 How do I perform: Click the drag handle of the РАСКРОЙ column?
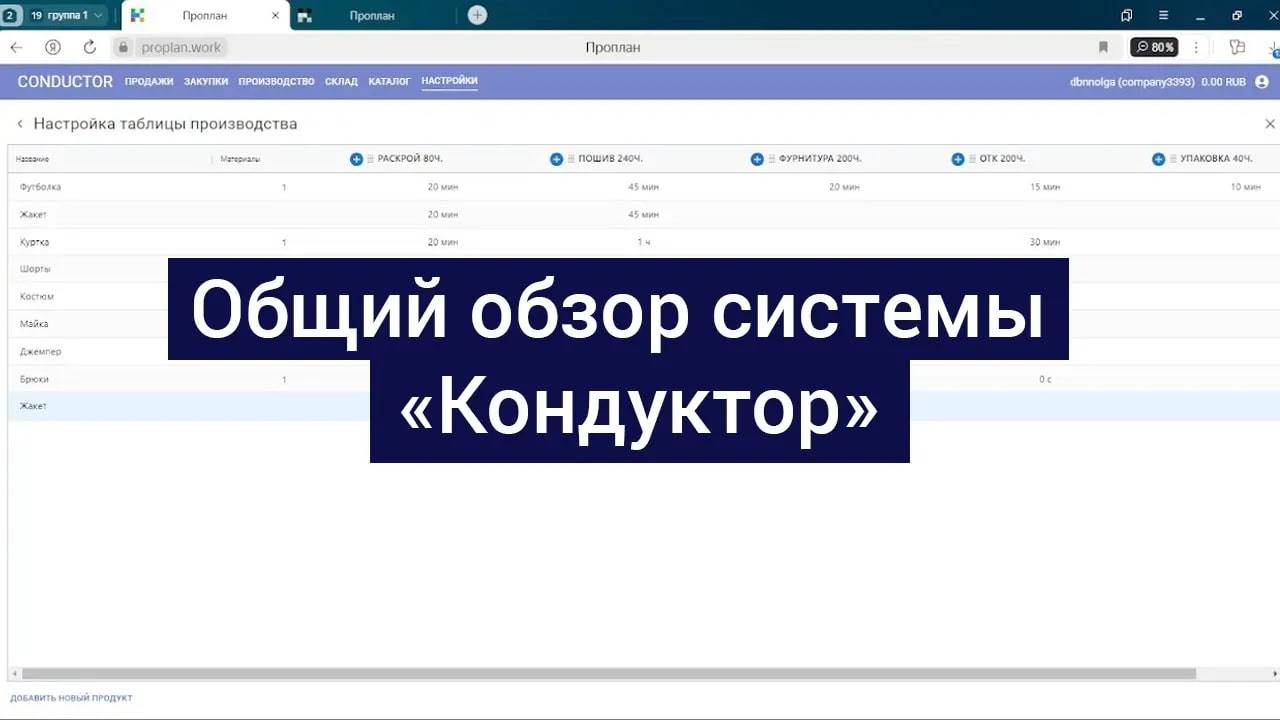click(x=370, y=159)
